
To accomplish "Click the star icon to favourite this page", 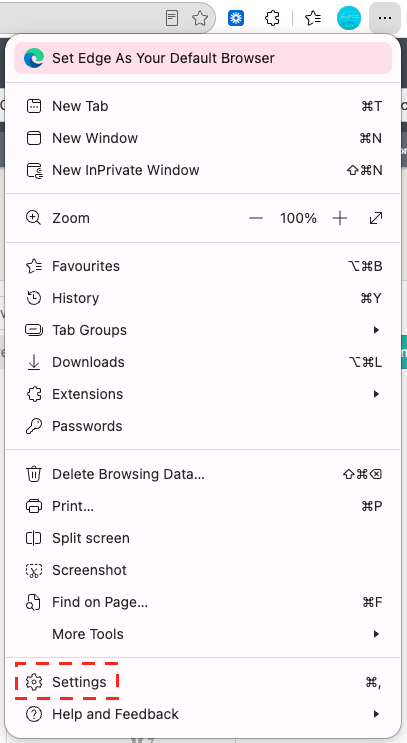I will click(200, 18).
